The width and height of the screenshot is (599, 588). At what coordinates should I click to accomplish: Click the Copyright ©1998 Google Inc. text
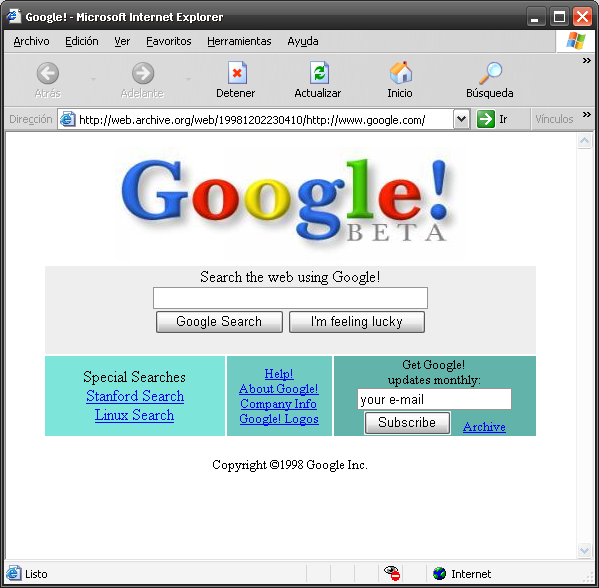click(290, 465)
